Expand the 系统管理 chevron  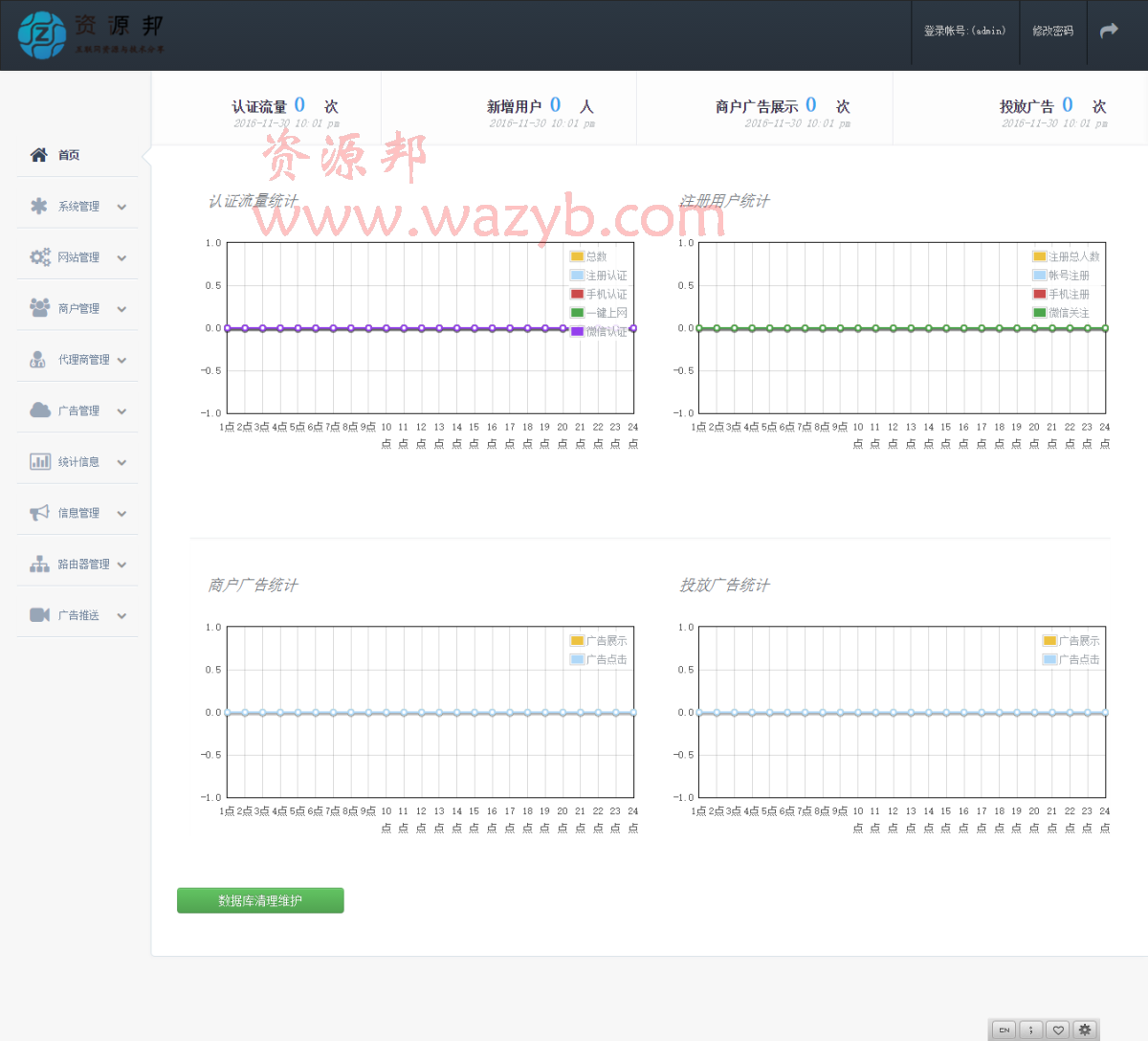click(121, 207)
